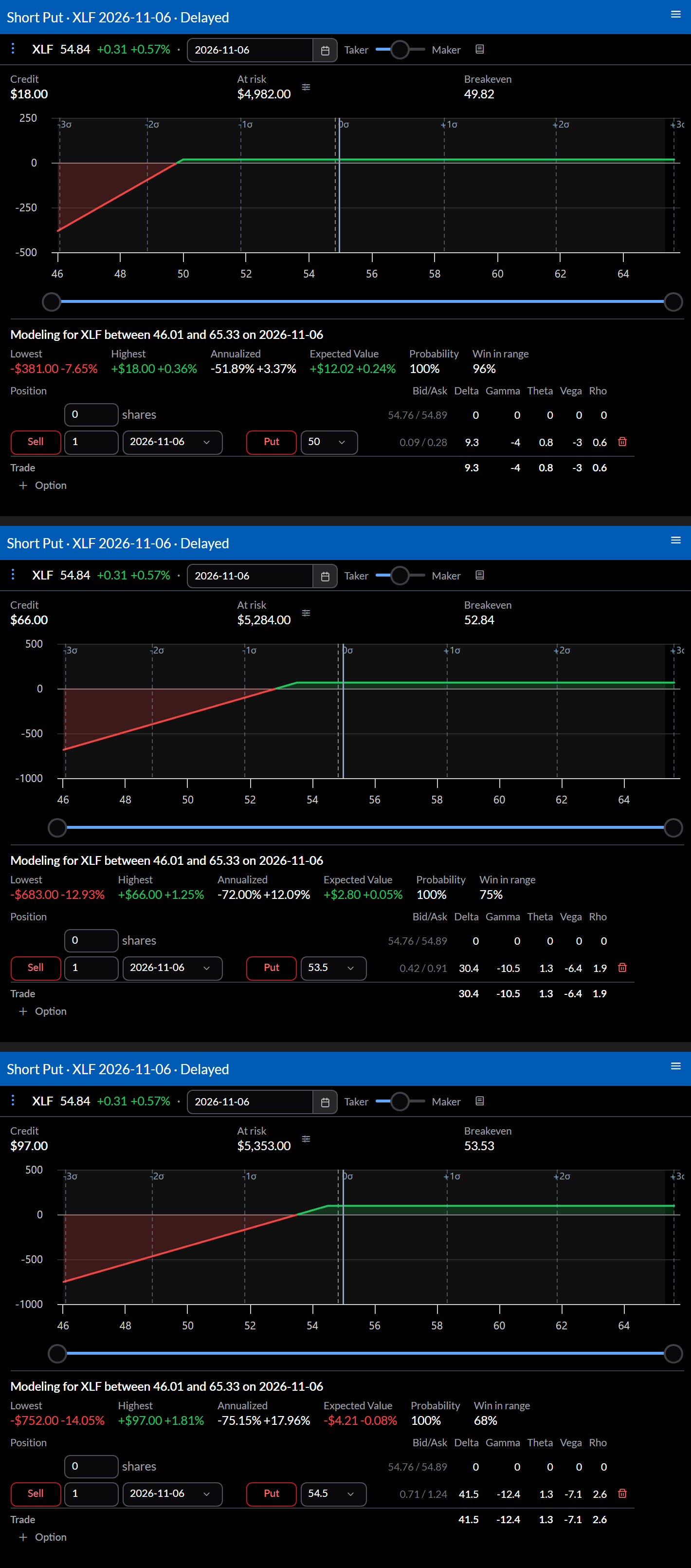The image size is (691, 1568).
Task: Click notes icon beside Maker in third panel
Action: pyautogui.click(x=479, y=1101)
